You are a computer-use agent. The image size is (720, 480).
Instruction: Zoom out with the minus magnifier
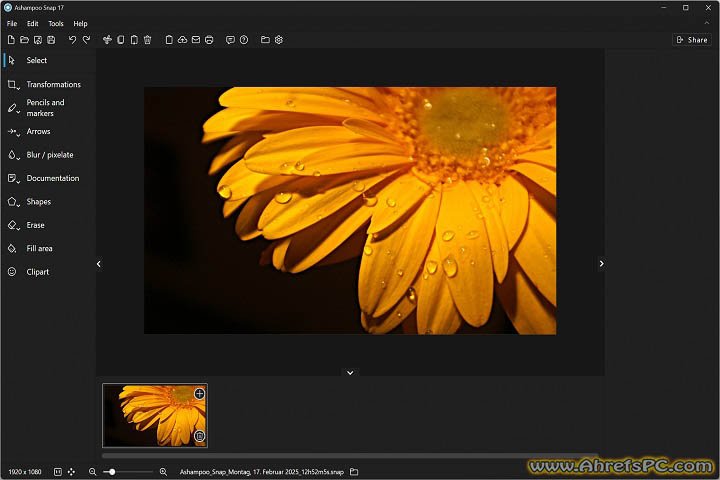(92, 472)
